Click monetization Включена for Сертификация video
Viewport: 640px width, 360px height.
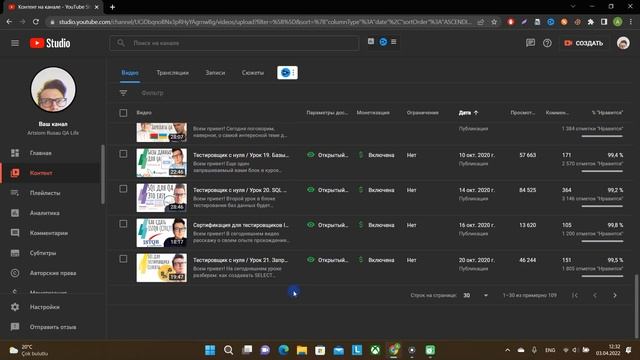pos(376,225)
